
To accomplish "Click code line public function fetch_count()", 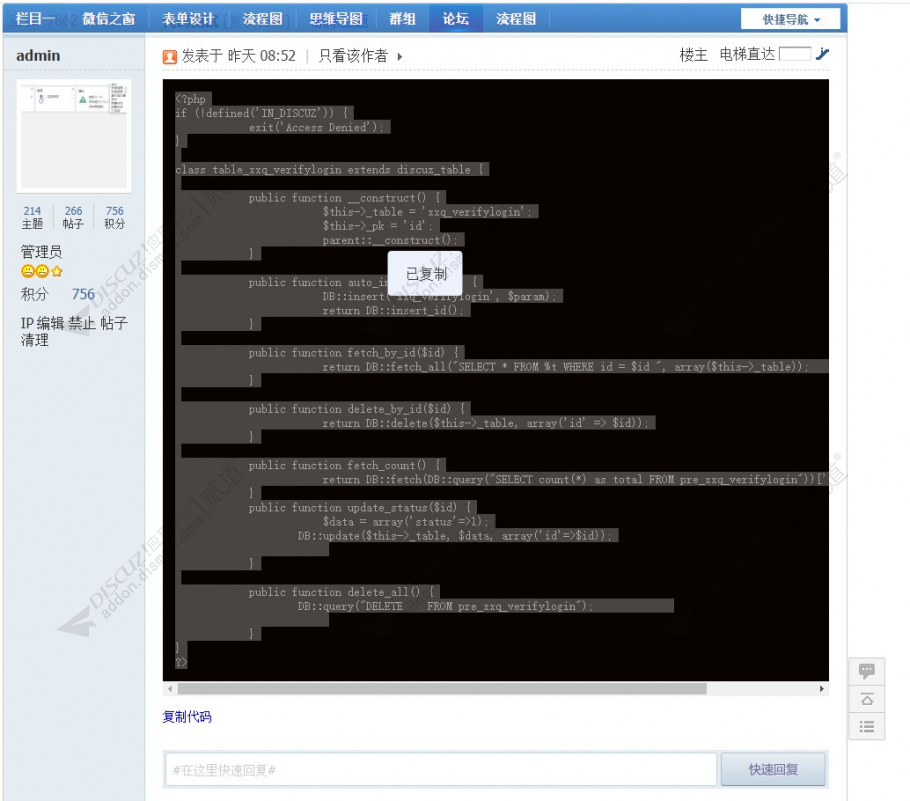I will click(x=347, y=465).
